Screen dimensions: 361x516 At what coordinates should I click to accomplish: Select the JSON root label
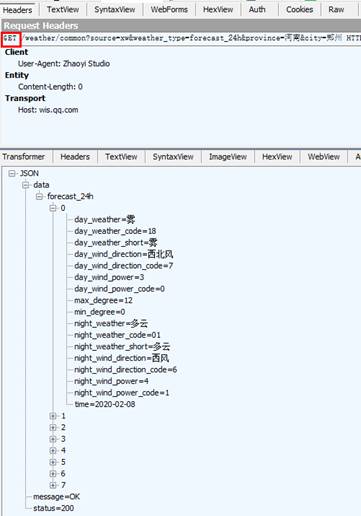29,173
